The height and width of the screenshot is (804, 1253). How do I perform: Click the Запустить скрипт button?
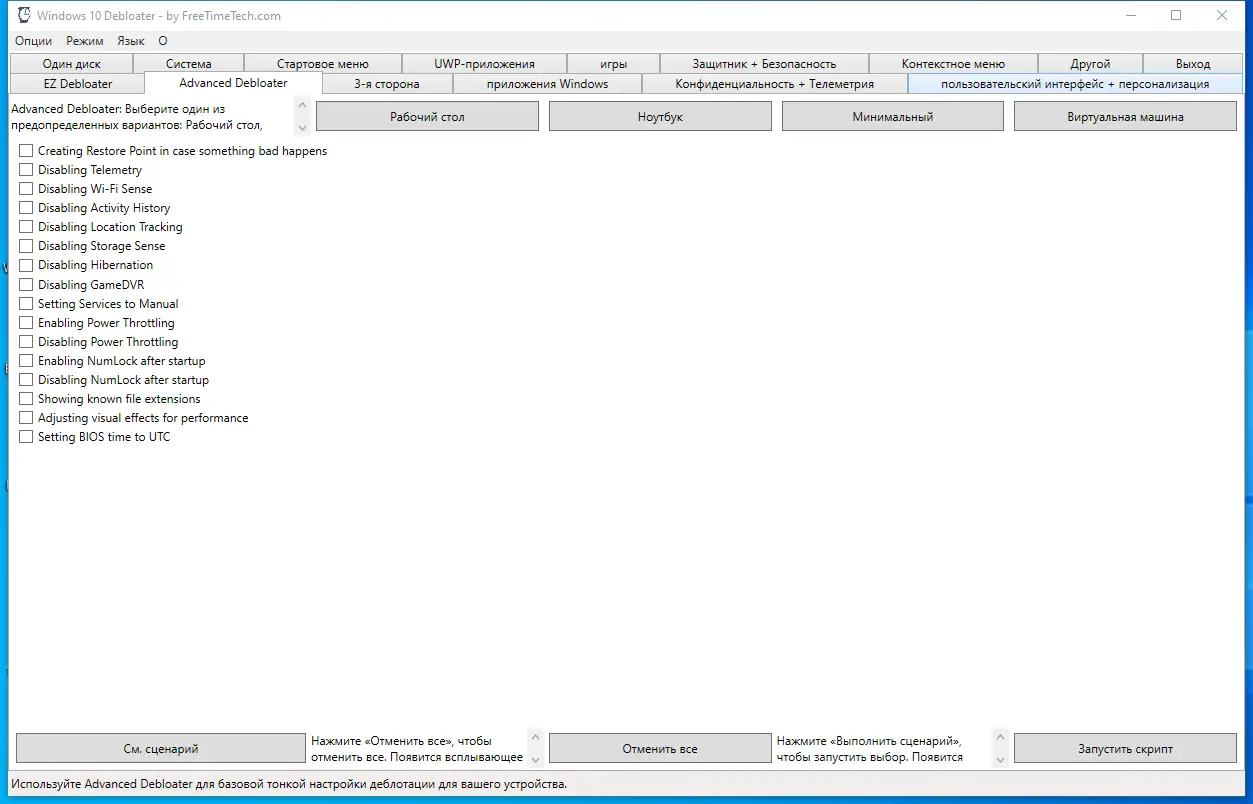tap(1125, 748)
